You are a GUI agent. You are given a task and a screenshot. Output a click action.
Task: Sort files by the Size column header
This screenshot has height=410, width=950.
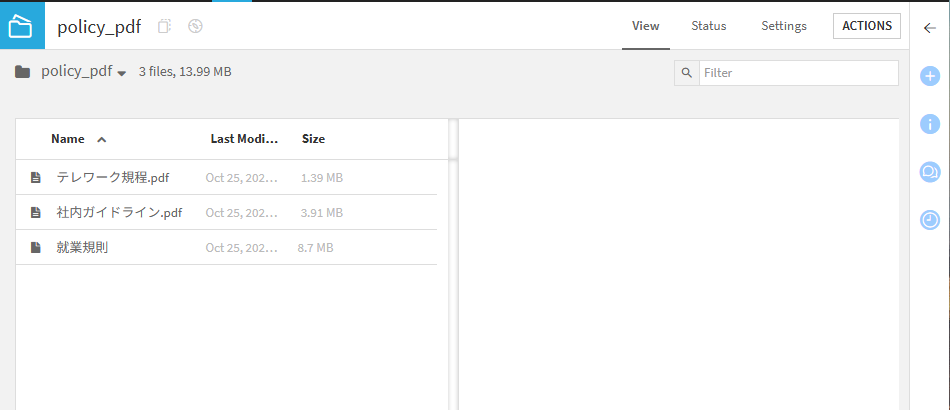click(313, 139)
